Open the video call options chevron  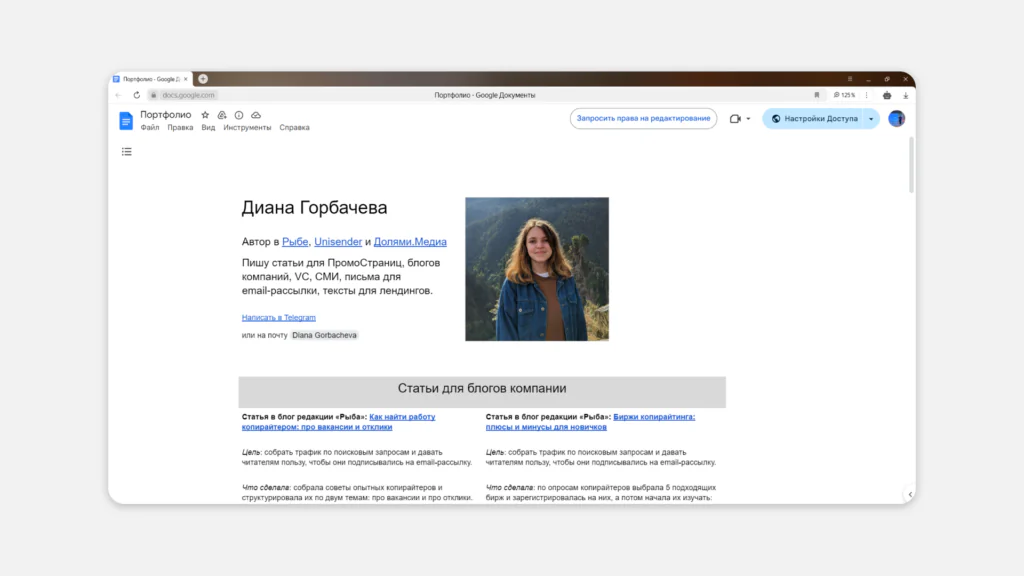(x=747, y=117)
